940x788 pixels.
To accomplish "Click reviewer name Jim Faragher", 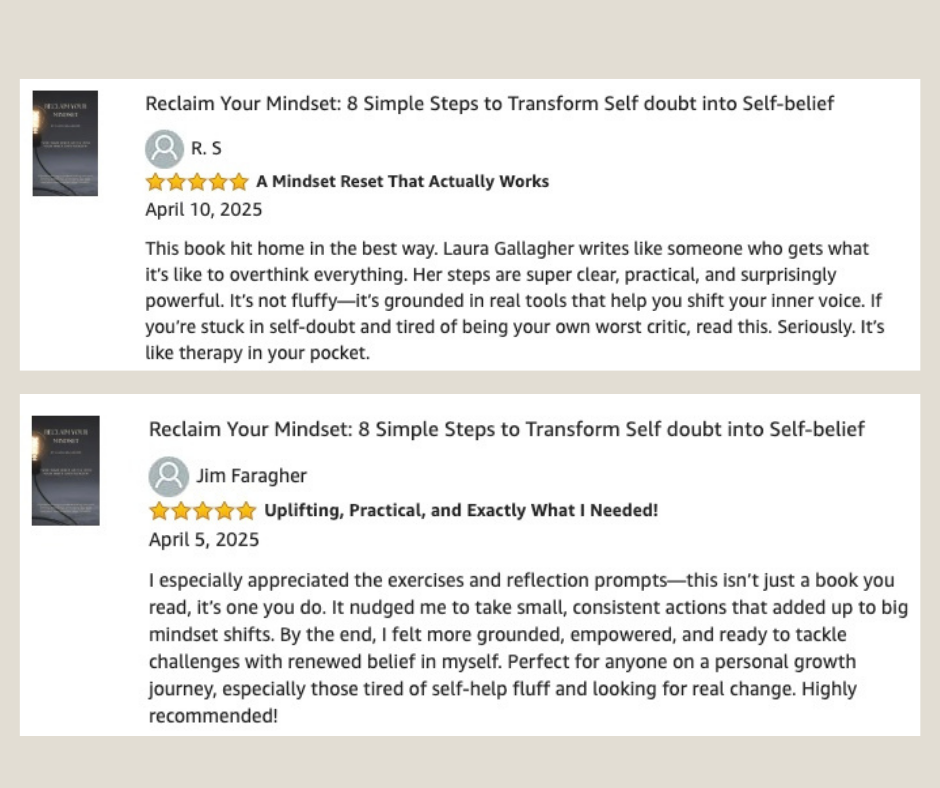I will tap(251, 476).
